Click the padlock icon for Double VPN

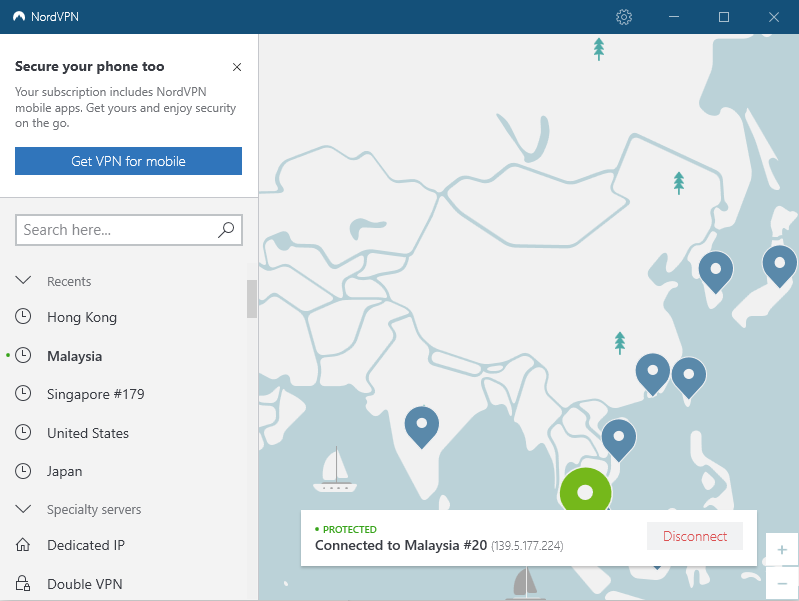pos(23,583)
